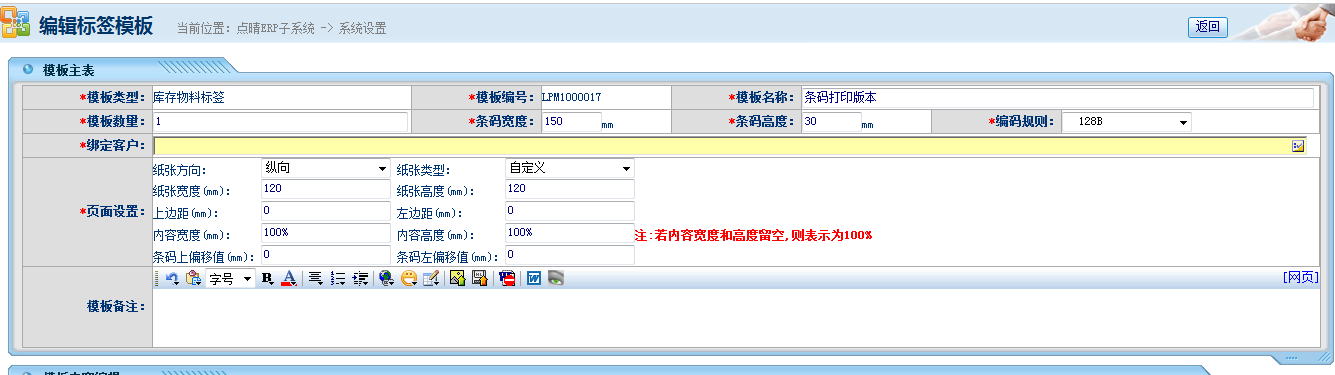Open the 字号 font size dropdown
This screenshot has width=1335, height=375.
230,278
